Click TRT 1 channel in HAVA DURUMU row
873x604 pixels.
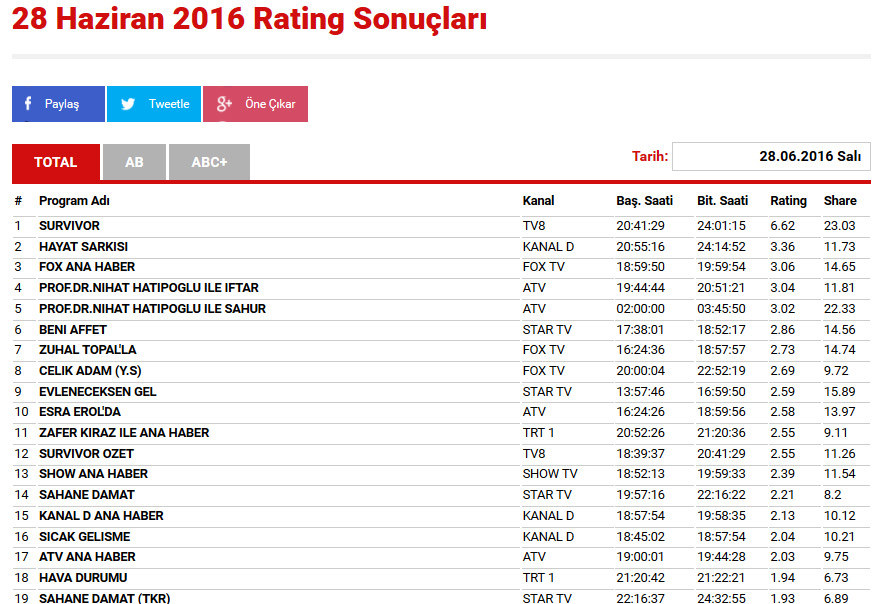tap(538, 578)
